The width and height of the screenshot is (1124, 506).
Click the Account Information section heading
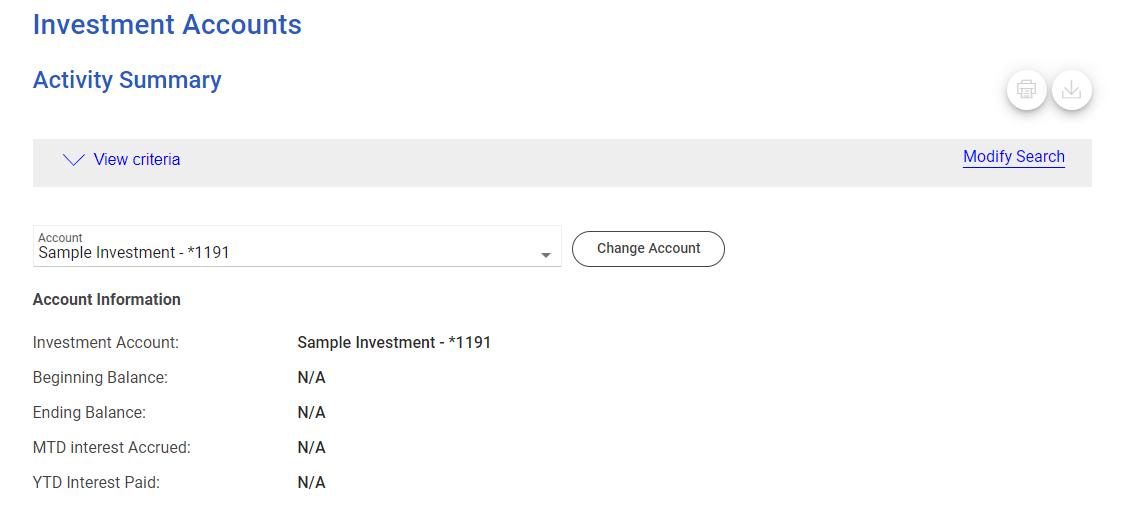pyautogui.click(x=107, y=300)
